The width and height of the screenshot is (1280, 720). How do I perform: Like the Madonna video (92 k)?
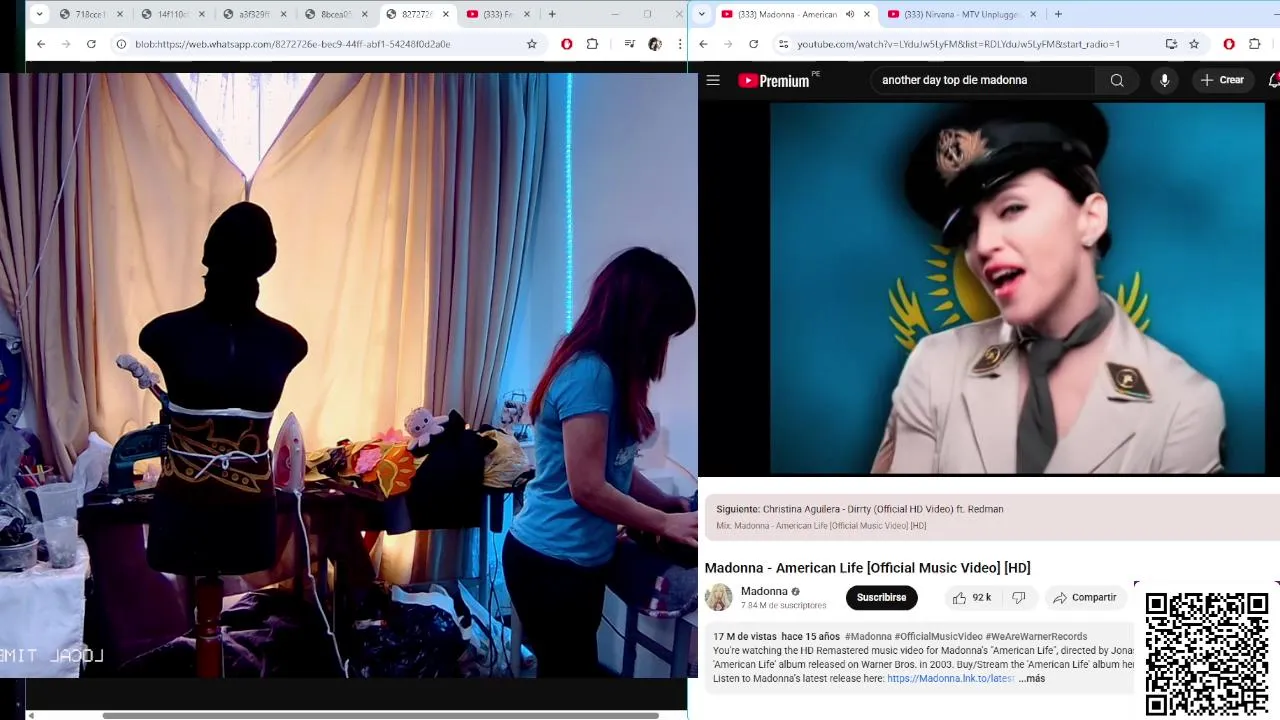(972, 598)
